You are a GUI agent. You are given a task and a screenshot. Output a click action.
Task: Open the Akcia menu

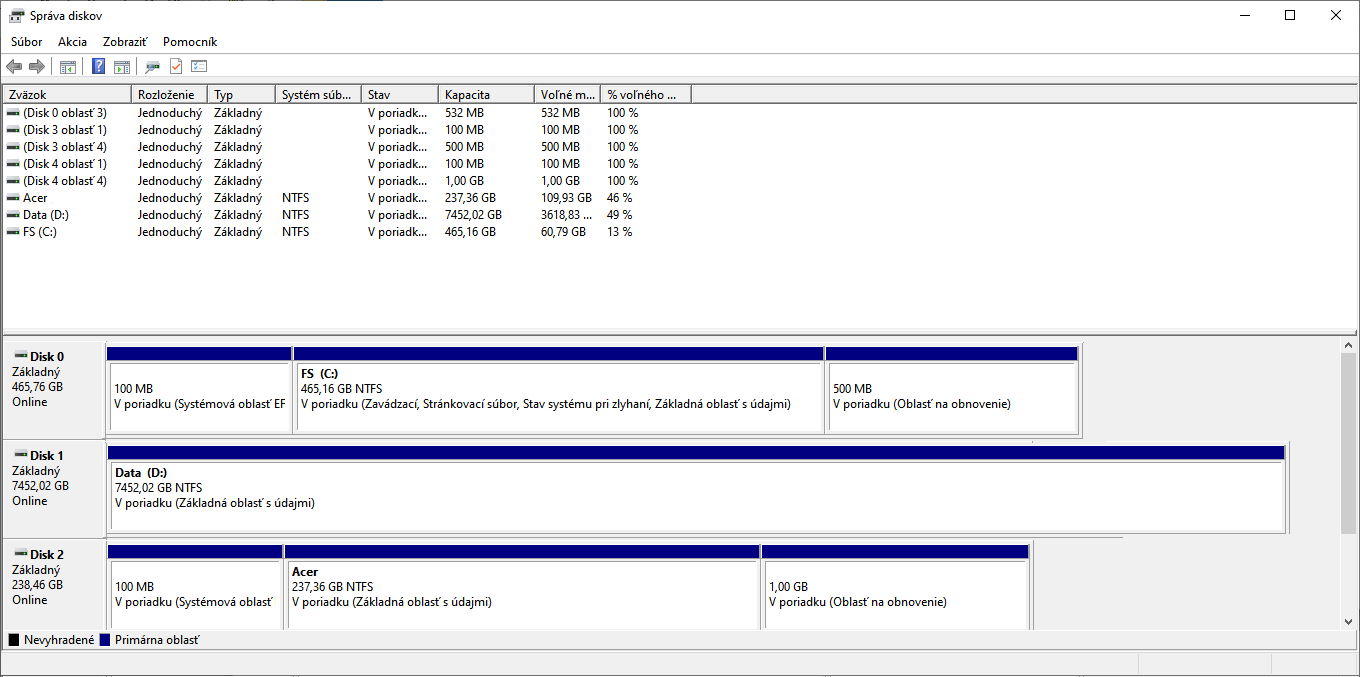72,42
